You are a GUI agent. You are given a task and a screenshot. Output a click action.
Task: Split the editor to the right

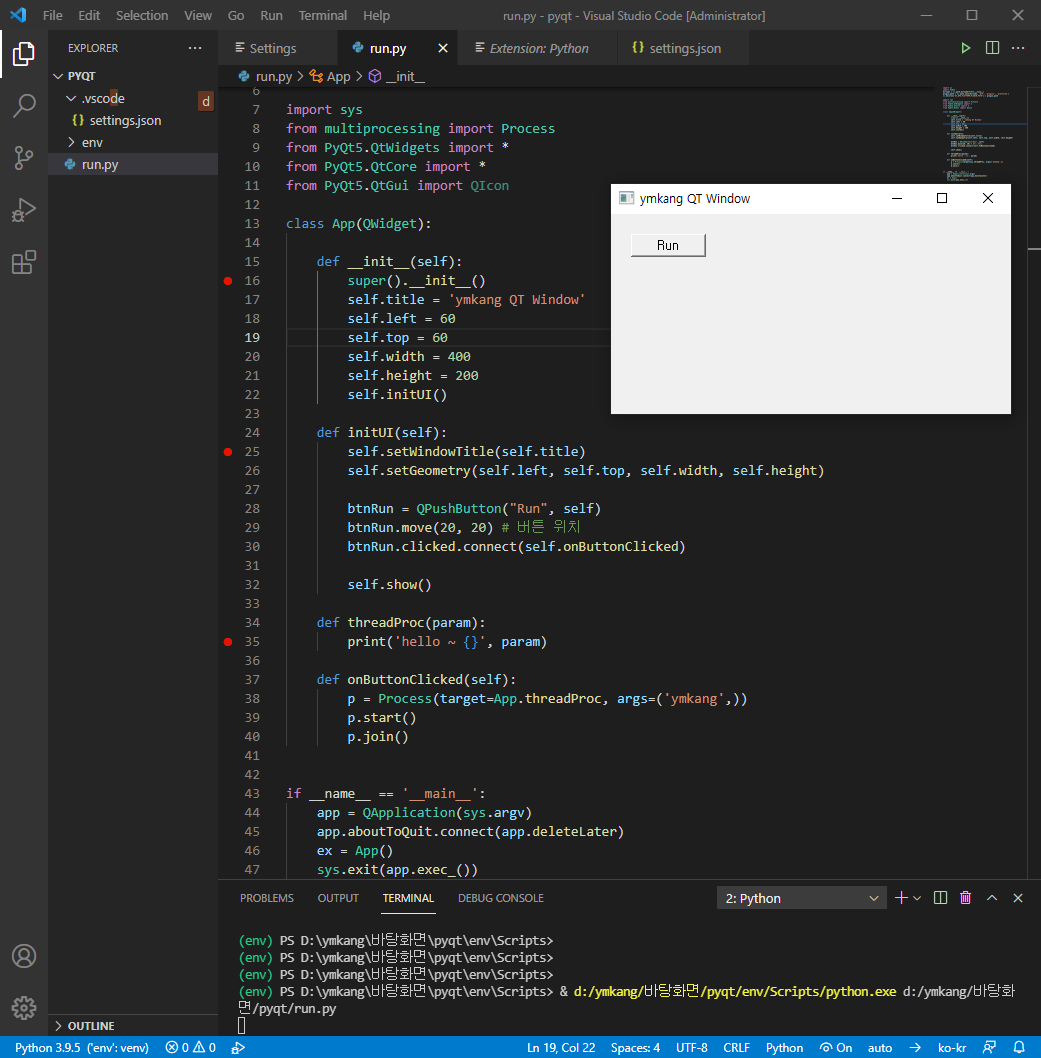pyautogui.click(x=992, y=48)
